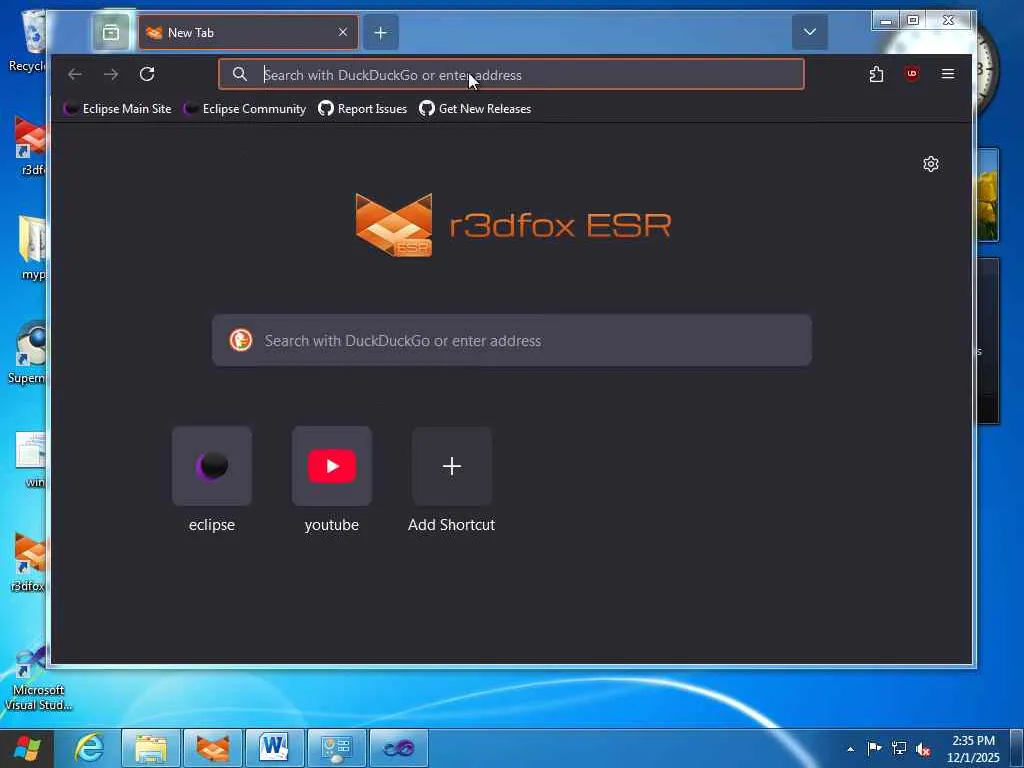
Task: Reload the current page
Action: click(147, 74)
